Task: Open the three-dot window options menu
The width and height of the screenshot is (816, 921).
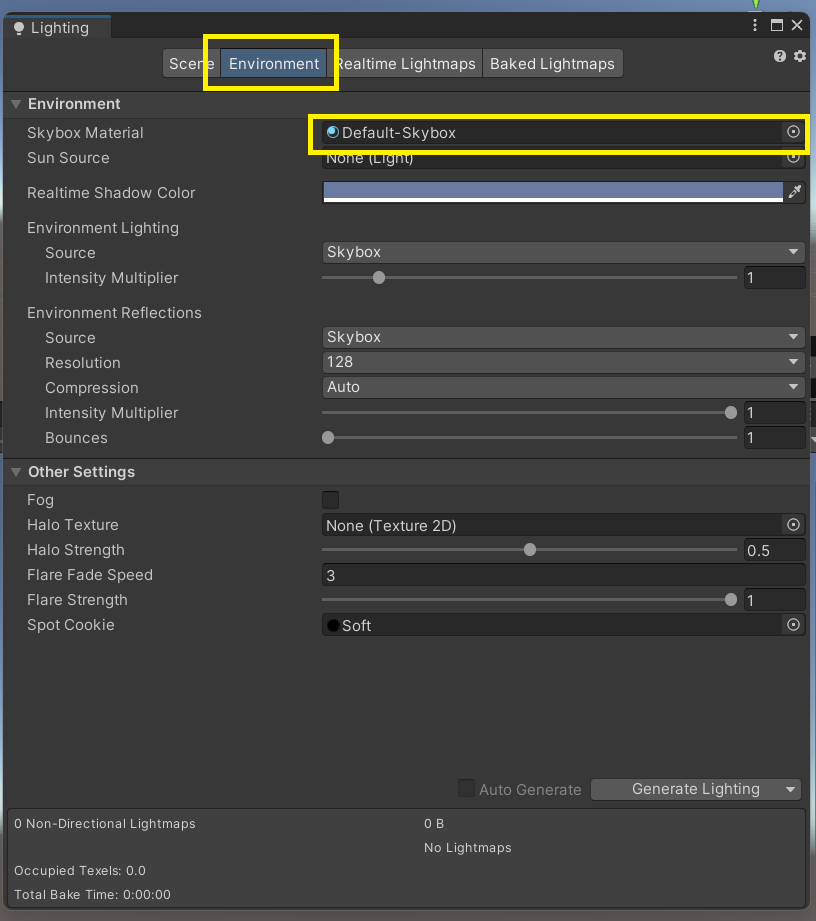Action: pos(755,25)
